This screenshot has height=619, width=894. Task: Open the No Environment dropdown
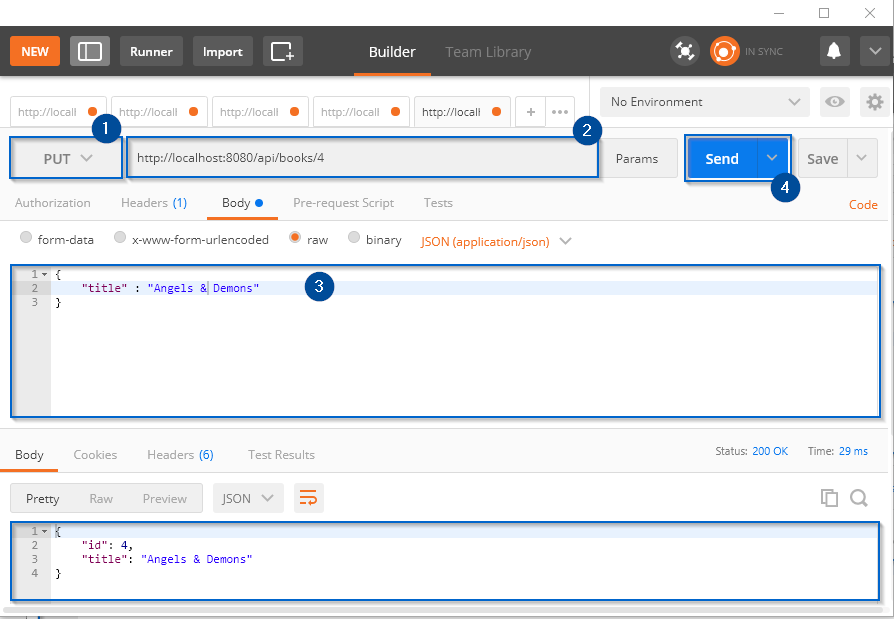click(x=703, y=101)
